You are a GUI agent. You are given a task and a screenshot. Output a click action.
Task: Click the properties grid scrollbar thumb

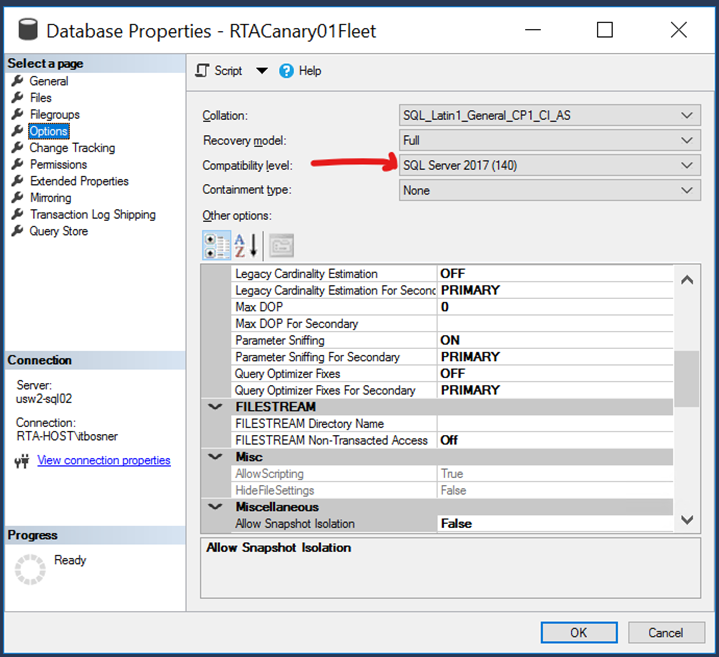[687, 379]
